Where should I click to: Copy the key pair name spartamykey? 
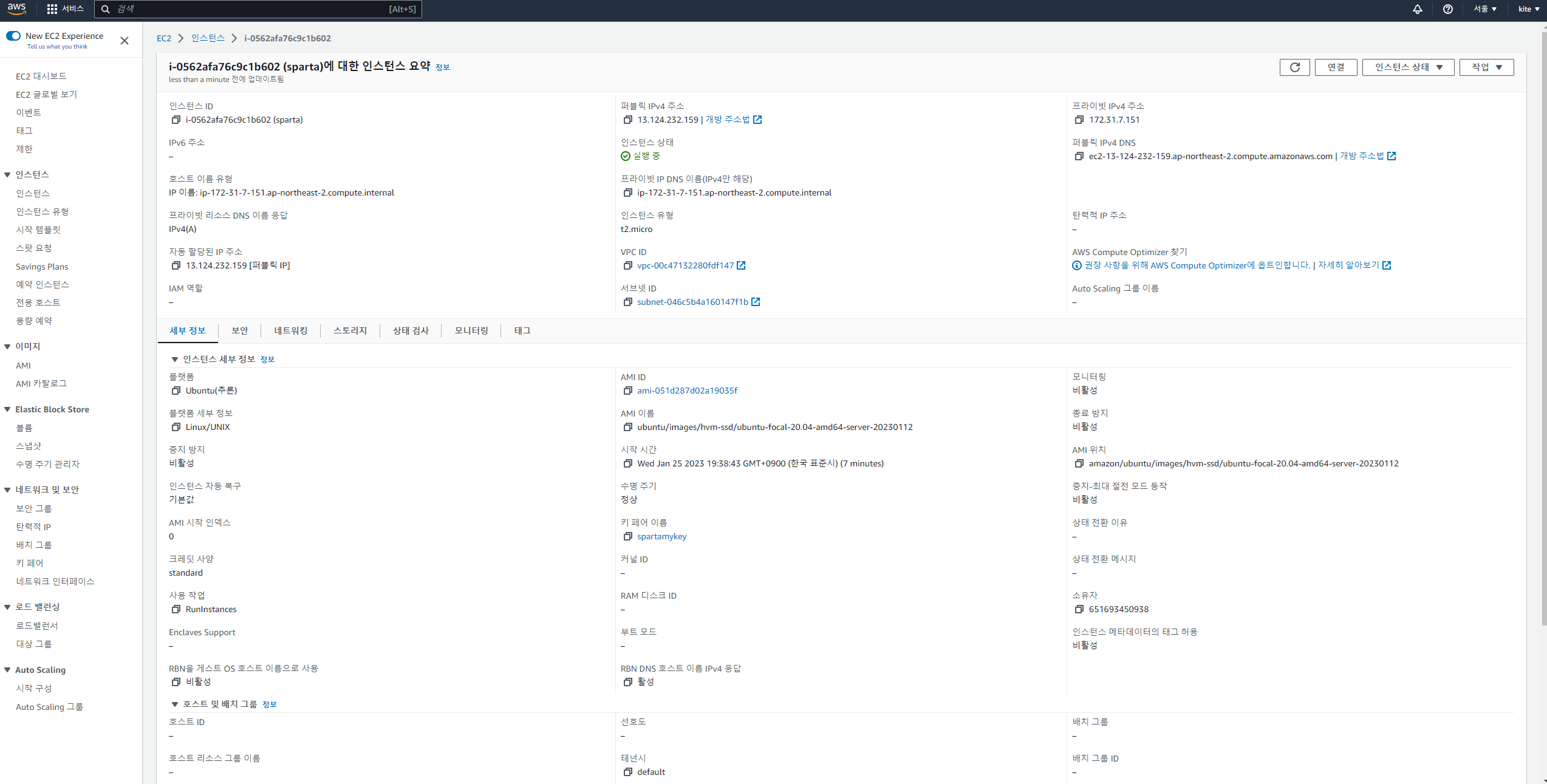point(628,536)
